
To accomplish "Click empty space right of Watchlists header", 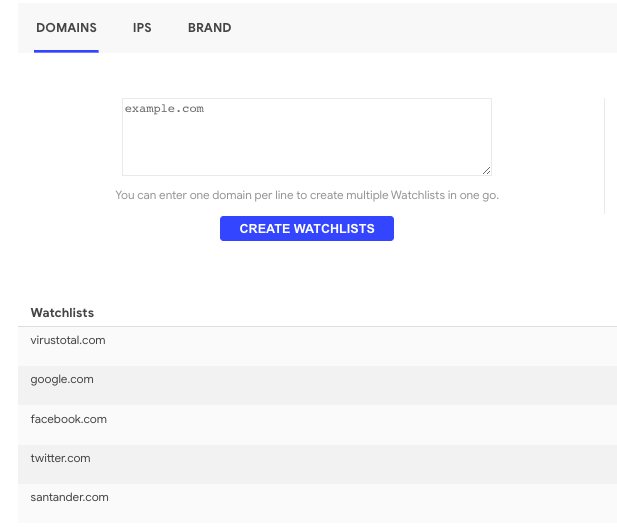I will coord(400,313).
